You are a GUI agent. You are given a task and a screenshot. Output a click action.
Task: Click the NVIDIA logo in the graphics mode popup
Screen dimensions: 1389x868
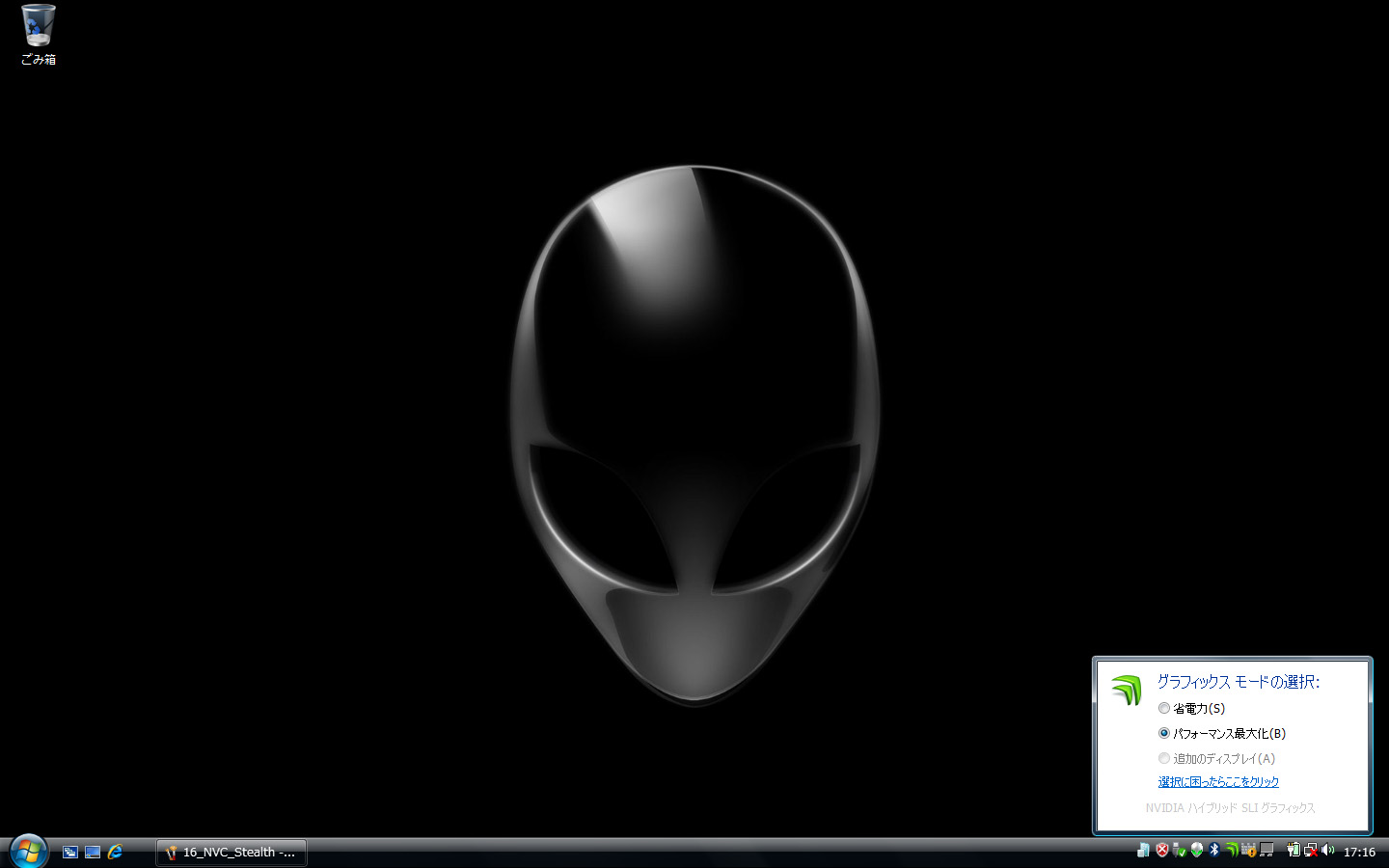coord(1126,690)
